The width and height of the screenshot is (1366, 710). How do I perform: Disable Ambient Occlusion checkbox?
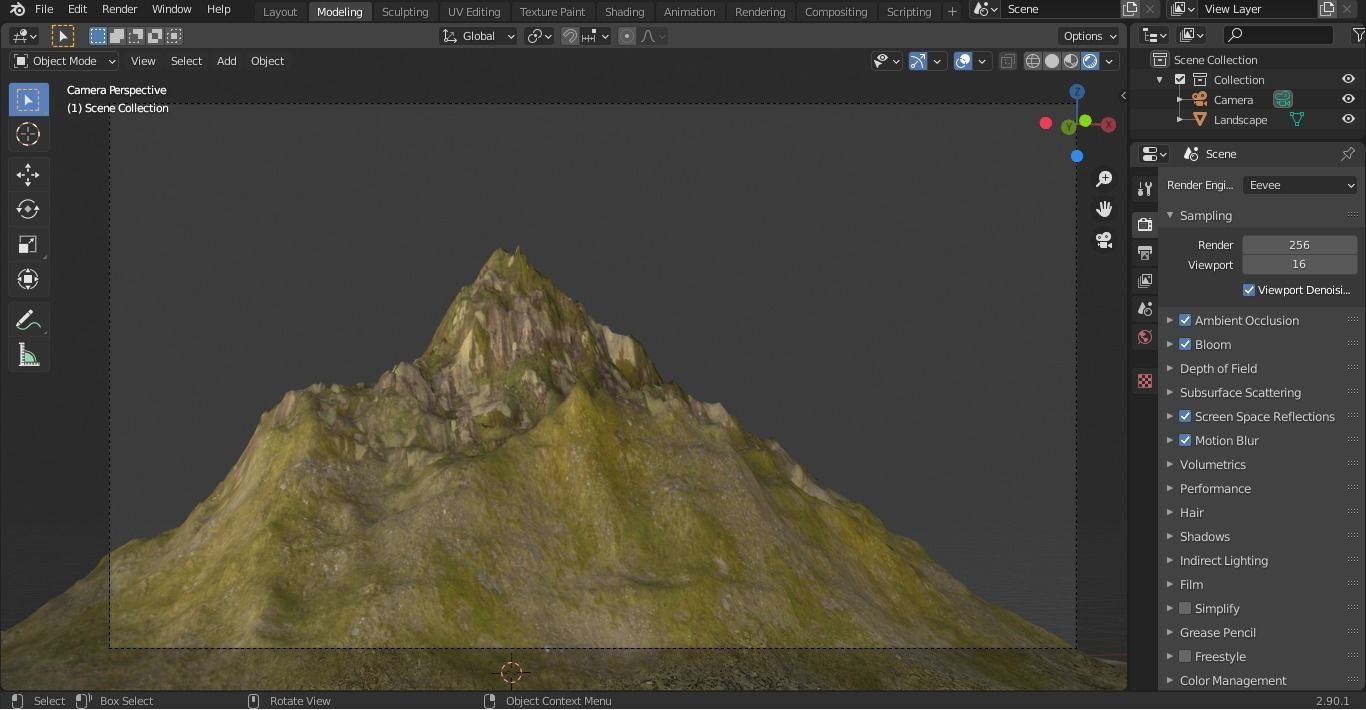[1185, 320]
